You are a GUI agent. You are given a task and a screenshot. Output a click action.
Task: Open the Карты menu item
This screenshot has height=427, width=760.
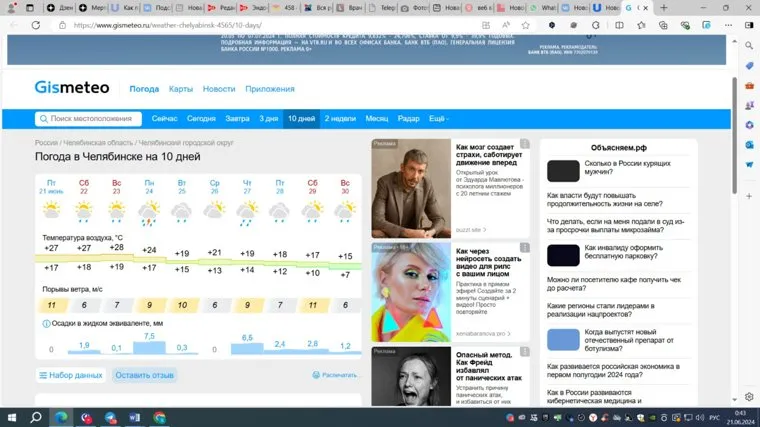click(180, 89)
